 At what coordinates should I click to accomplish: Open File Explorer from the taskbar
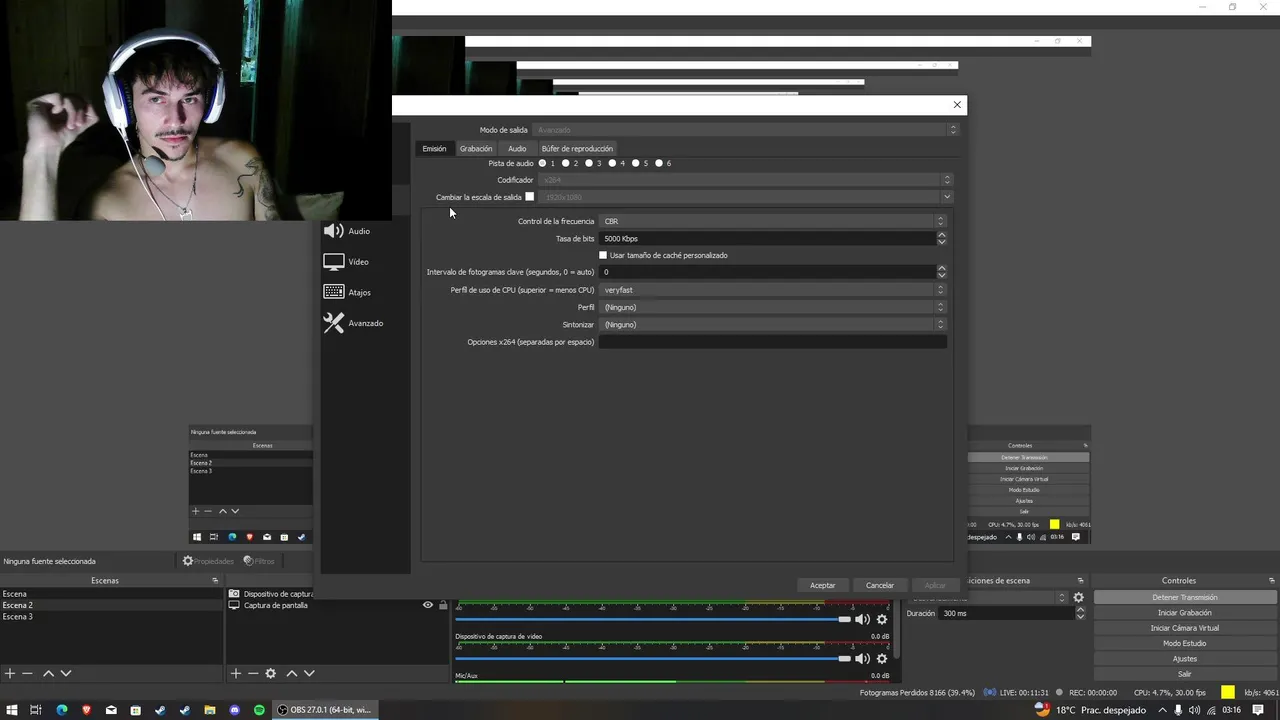[x=210, y=710]
